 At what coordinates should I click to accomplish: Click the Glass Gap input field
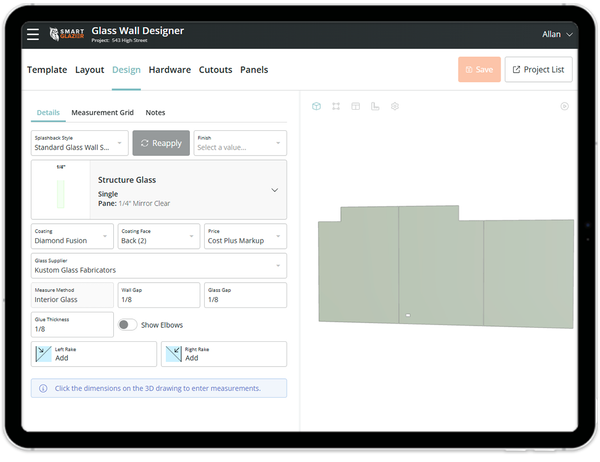(246, 295)
